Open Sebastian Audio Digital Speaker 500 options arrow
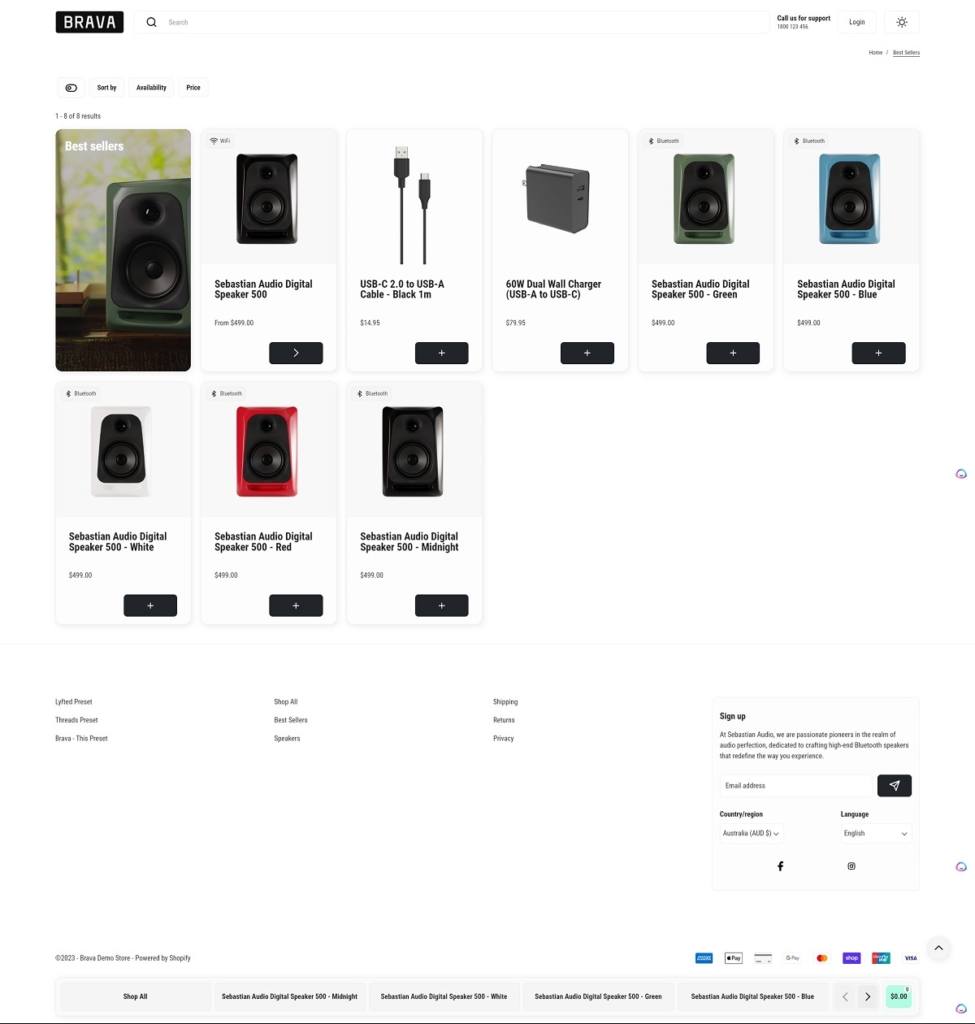Screen dimensions: 975x1024 (x=296, y=353)
